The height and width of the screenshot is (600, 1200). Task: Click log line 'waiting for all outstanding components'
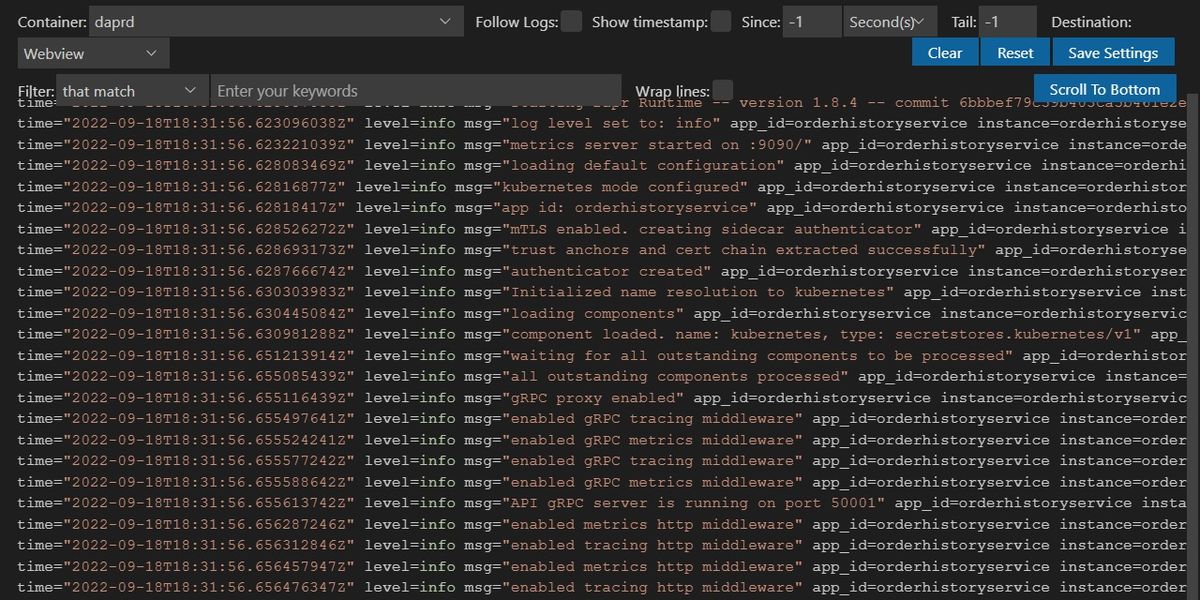[600, 356]
